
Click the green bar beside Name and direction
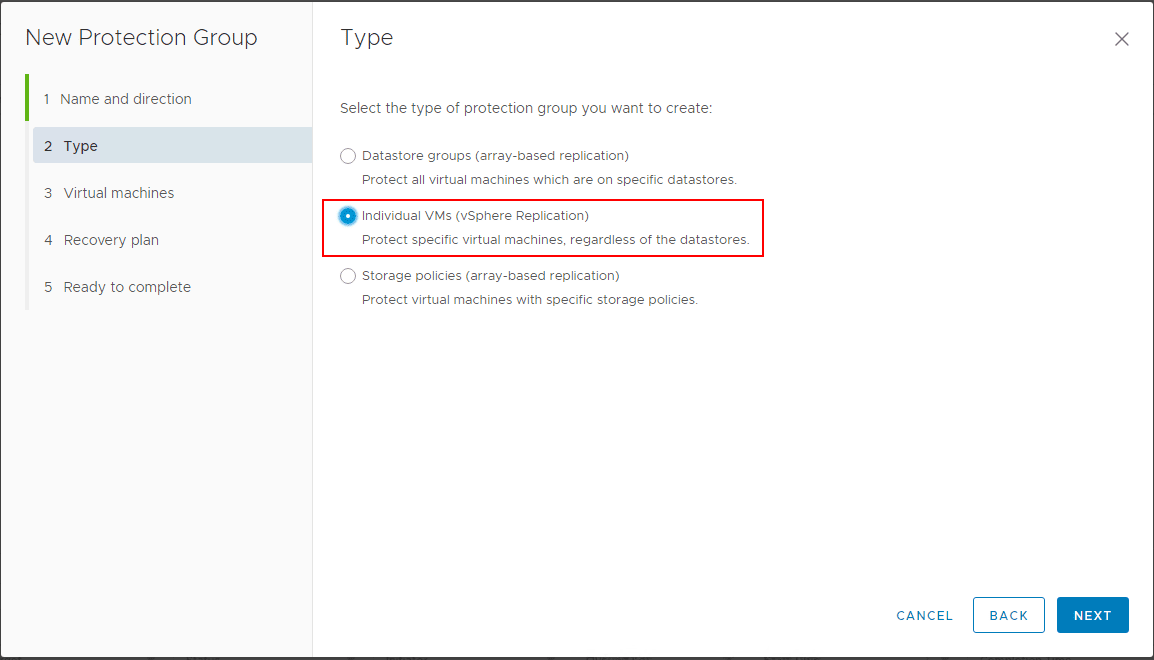coord(26,99)
